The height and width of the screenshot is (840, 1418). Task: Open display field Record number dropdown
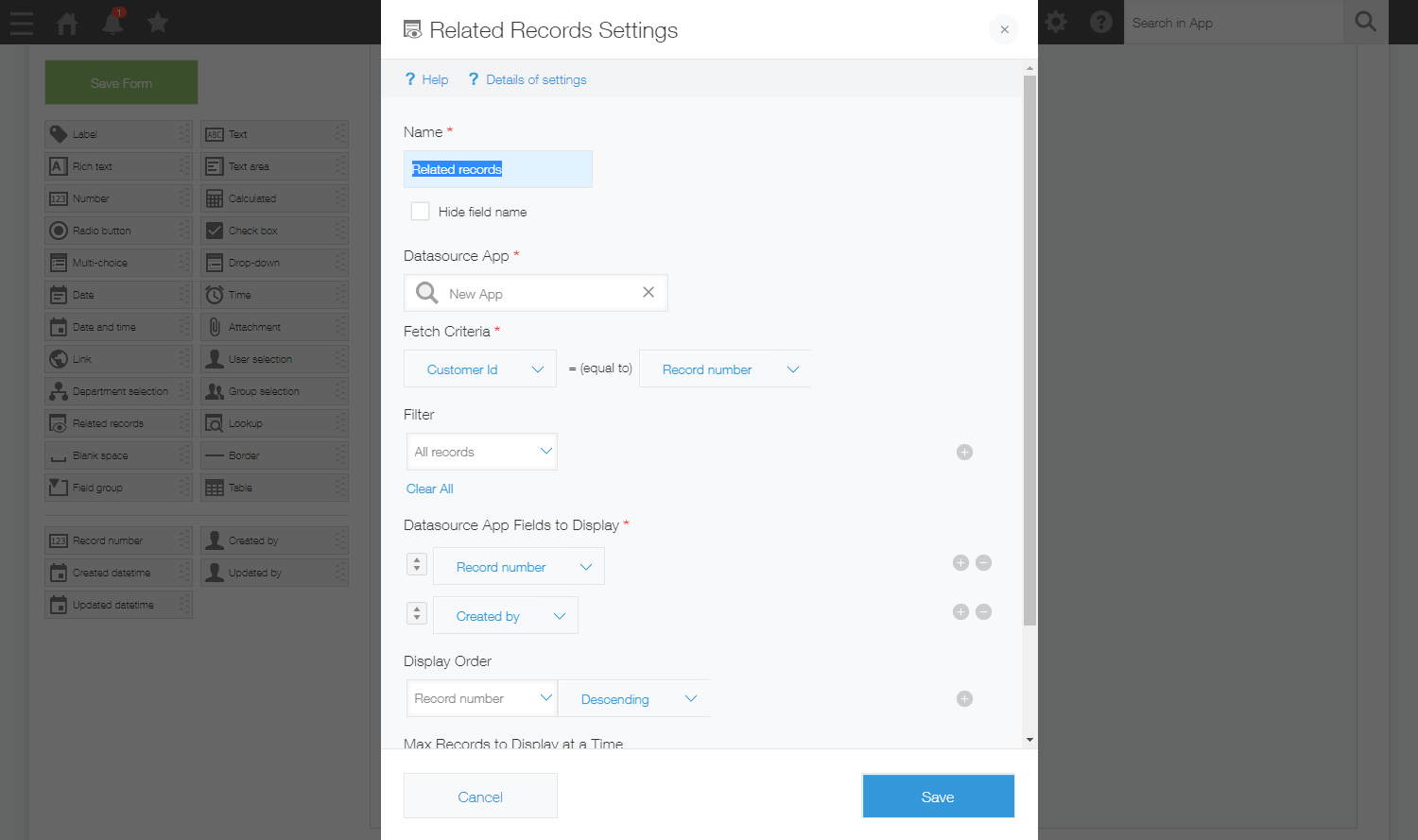(x=519, y=567)
